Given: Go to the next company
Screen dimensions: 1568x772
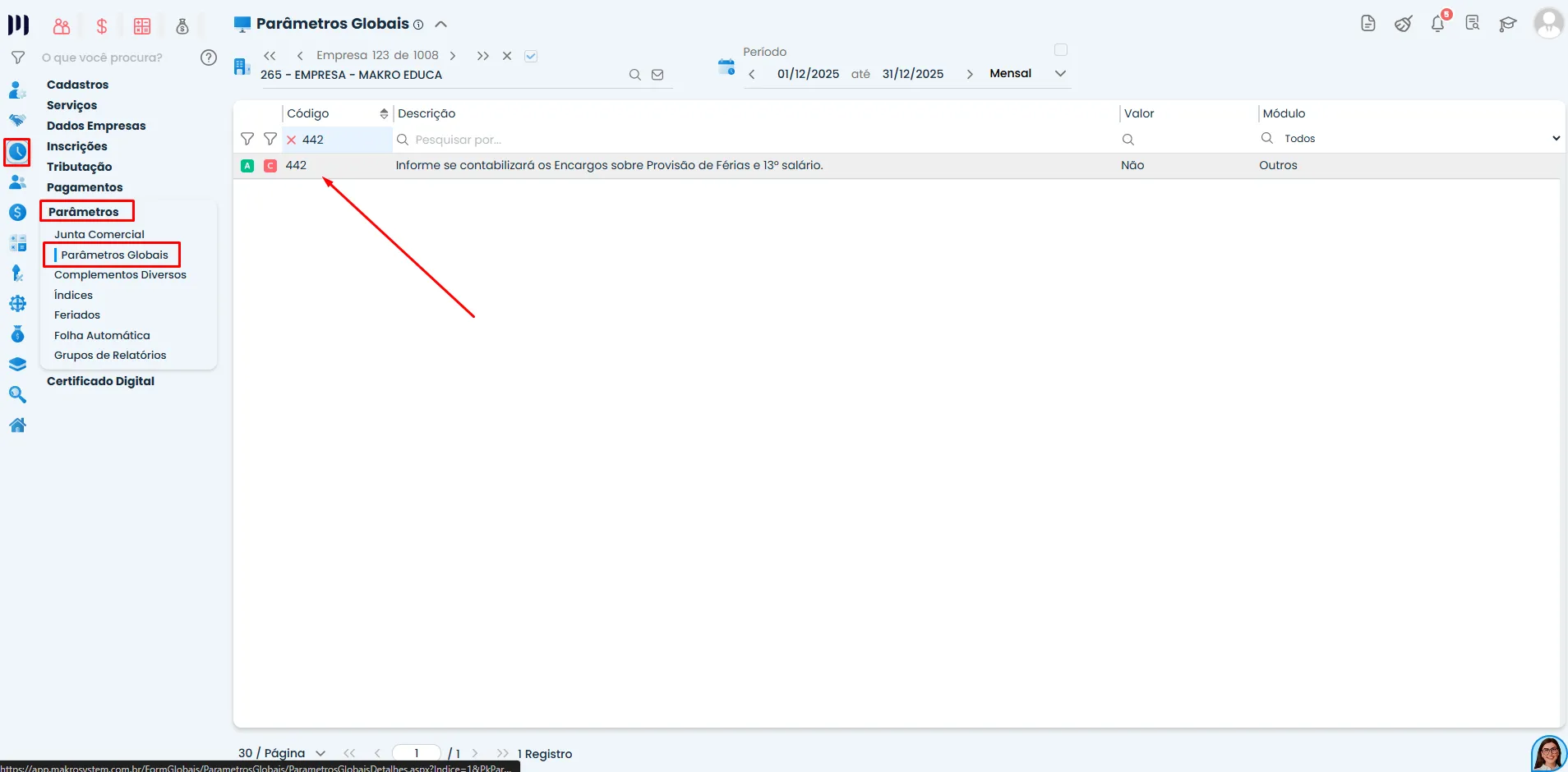Looking at the screenshot, I should pos(453,56).
